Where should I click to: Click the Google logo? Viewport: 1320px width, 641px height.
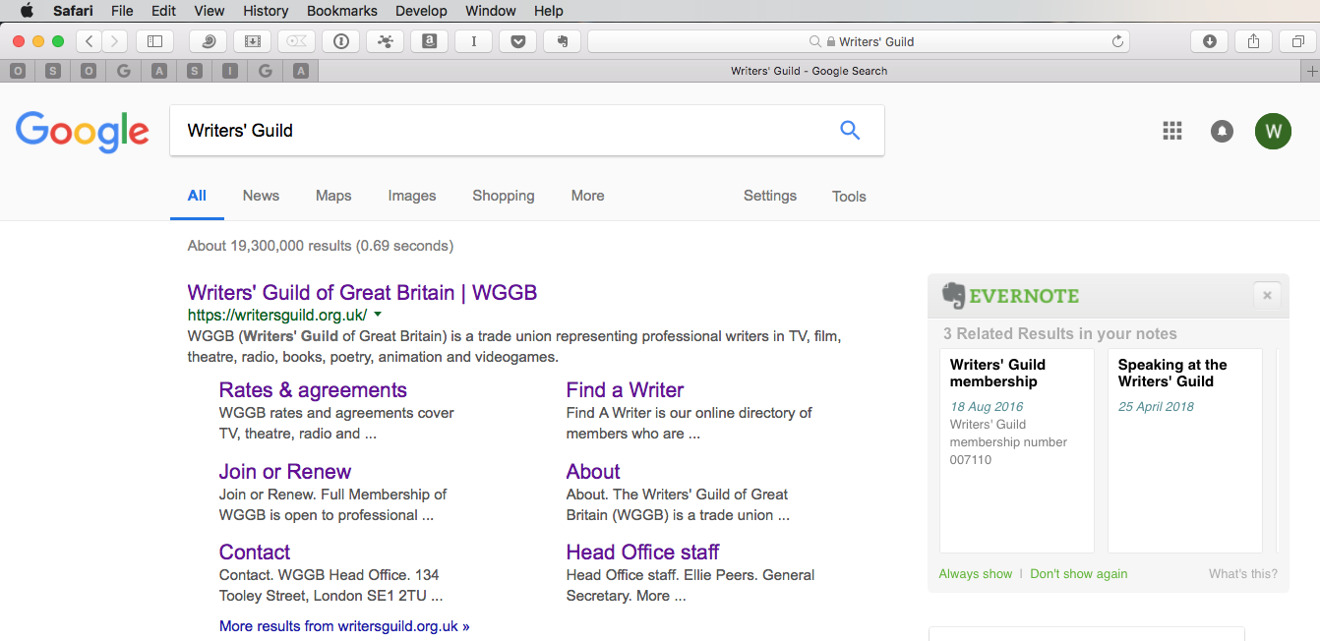[x=82, y=132]
